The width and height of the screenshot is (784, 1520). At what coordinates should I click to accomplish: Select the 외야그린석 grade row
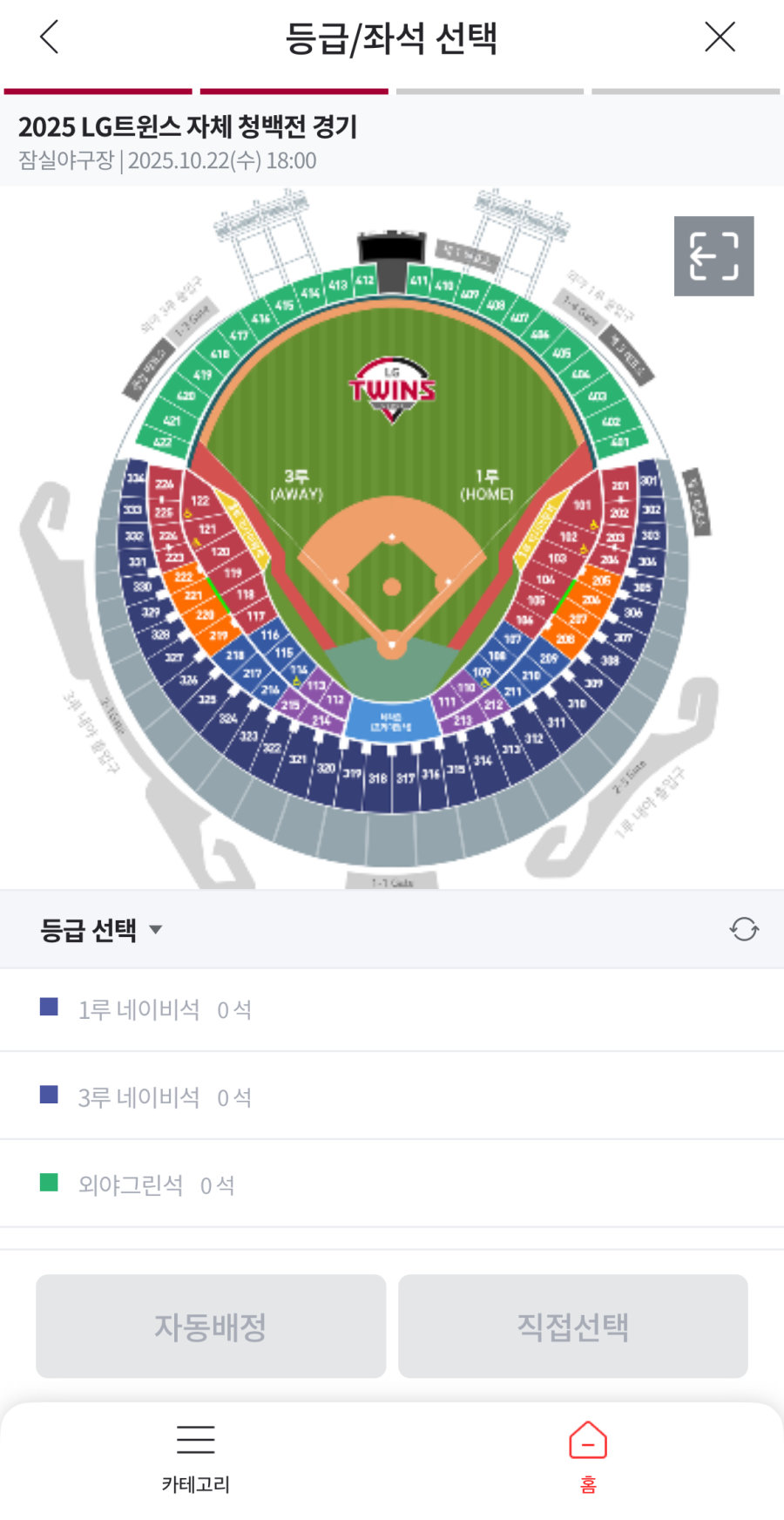[x=392, y=1184]
